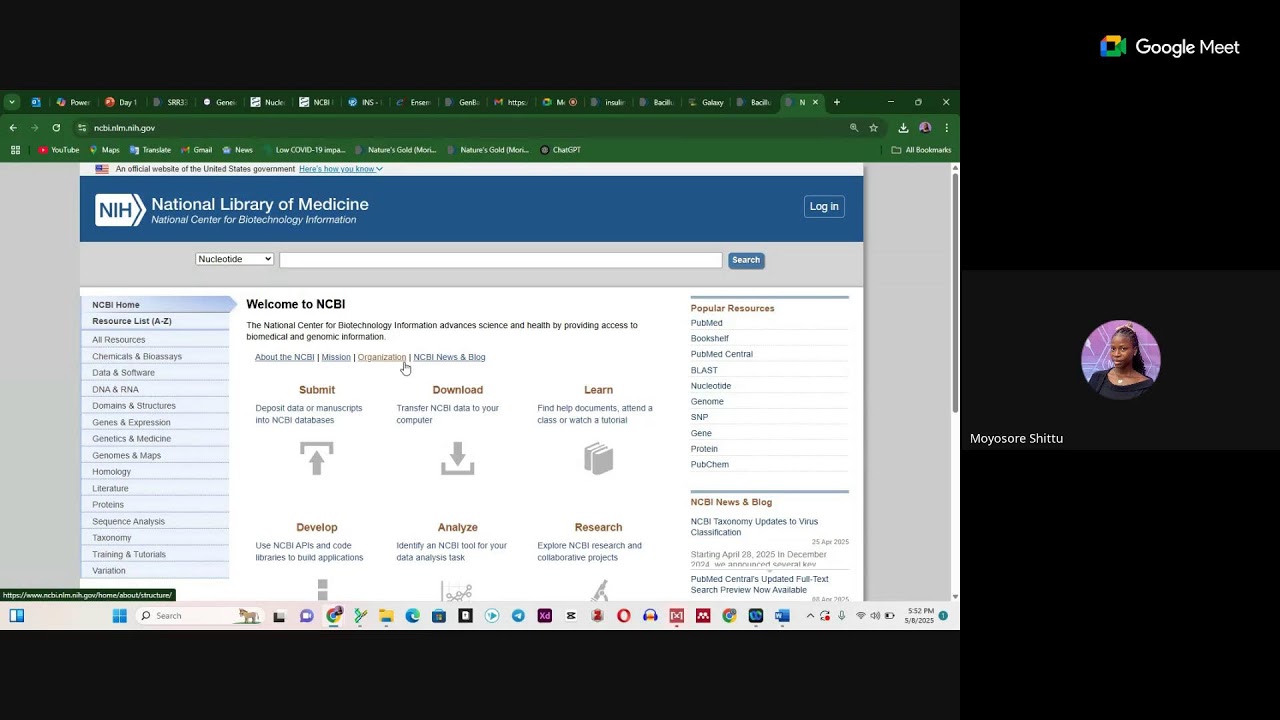The width and height of the screenshot is (1280, 720).
Task: Open the Gmail bookmark
Action: coord(196,150)
